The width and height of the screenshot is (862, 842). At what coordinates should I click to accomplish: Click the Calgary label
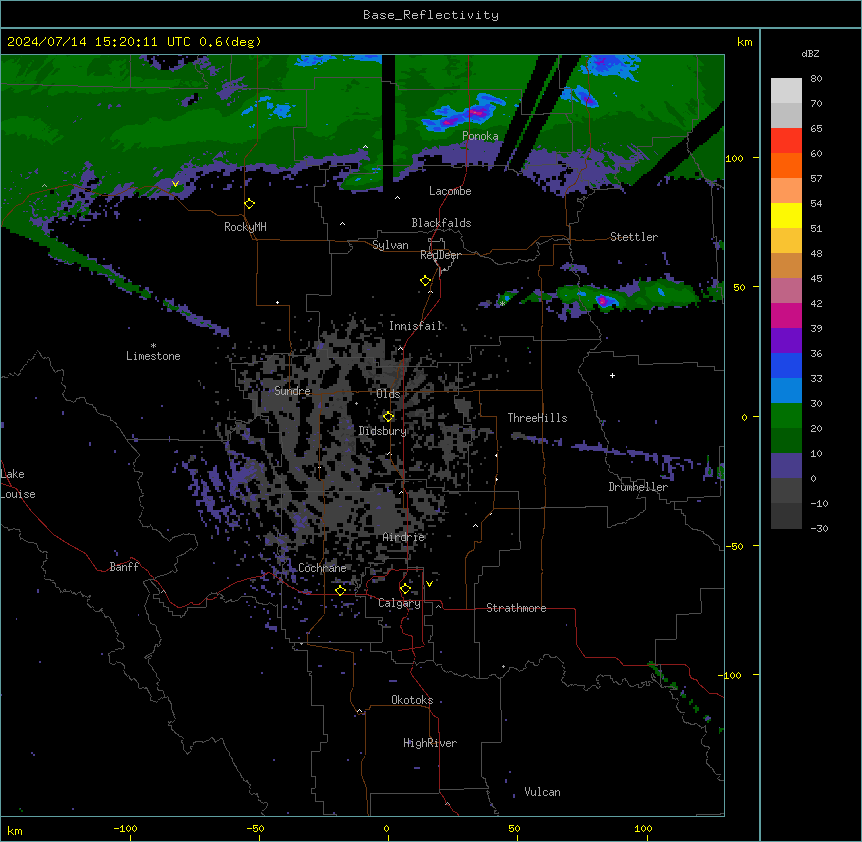(400, 603)
